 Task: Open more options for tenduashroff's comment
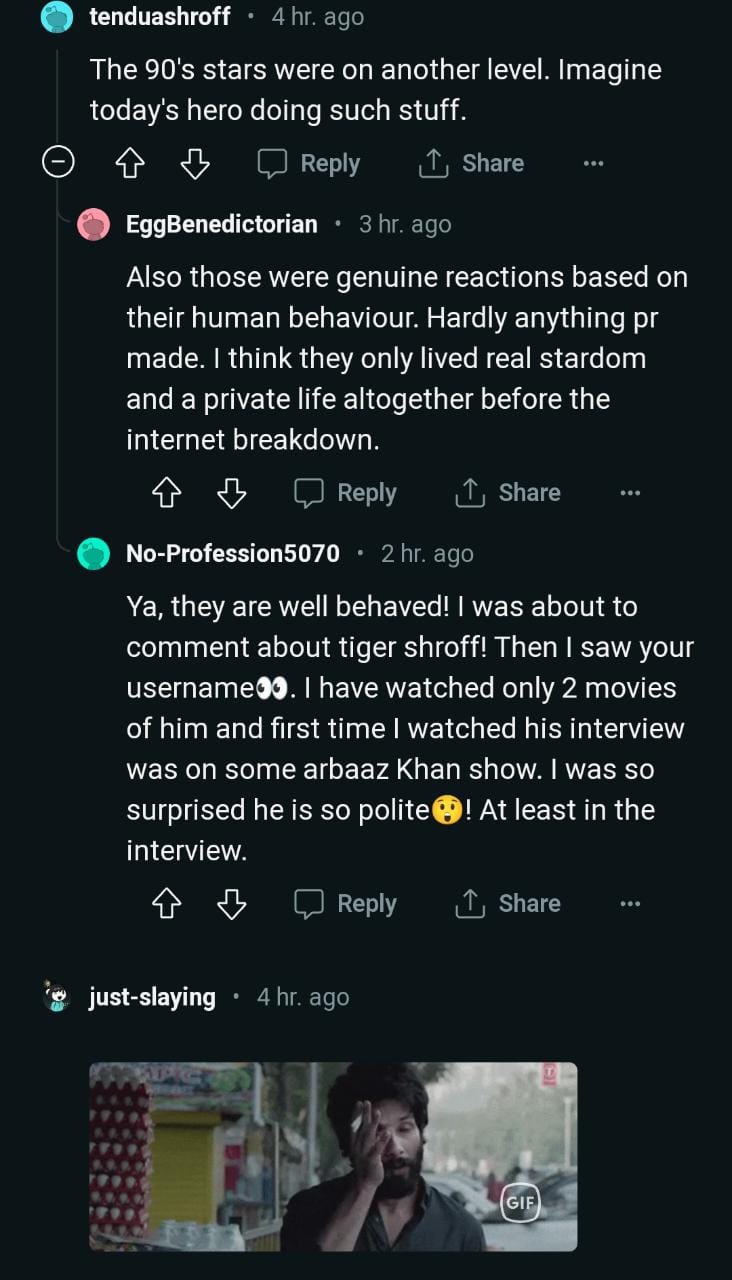click(593, 163)
